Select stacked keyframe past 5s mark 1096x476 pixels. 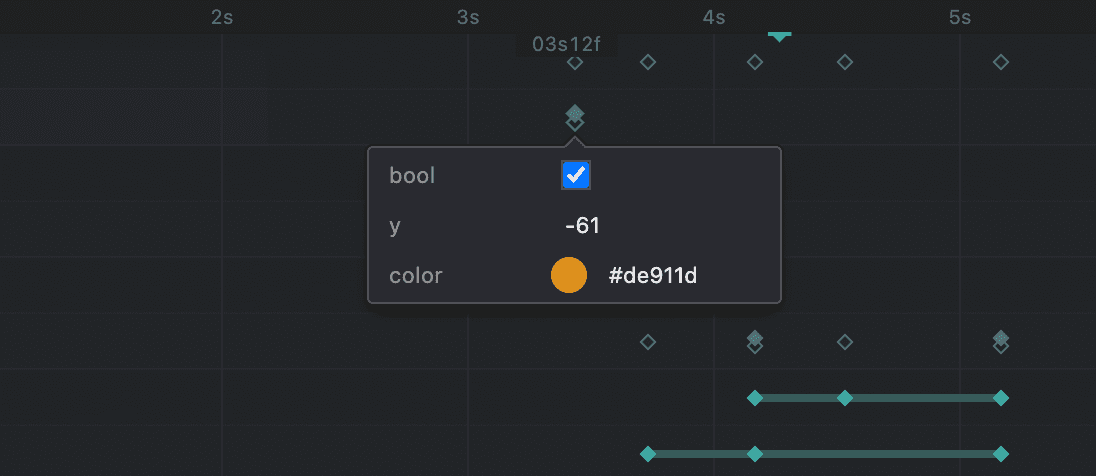point(1001,342)
